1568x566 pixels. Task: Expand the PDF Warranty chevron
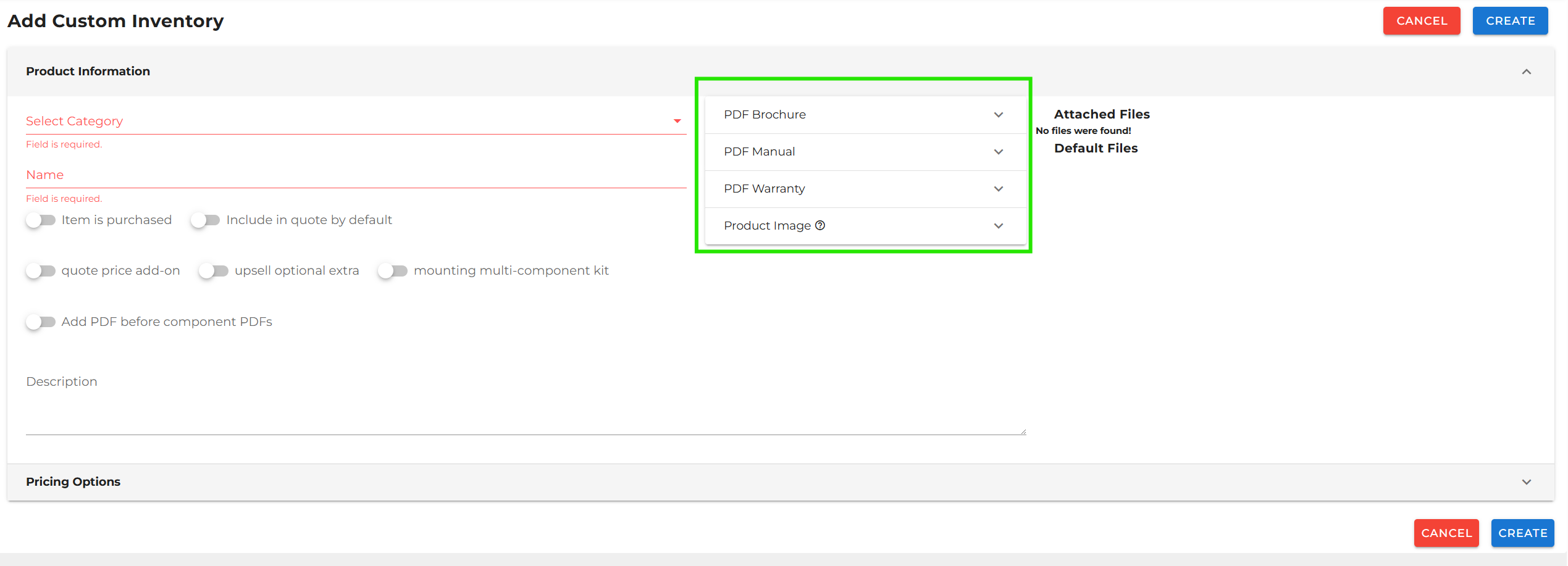pos(998,189)
